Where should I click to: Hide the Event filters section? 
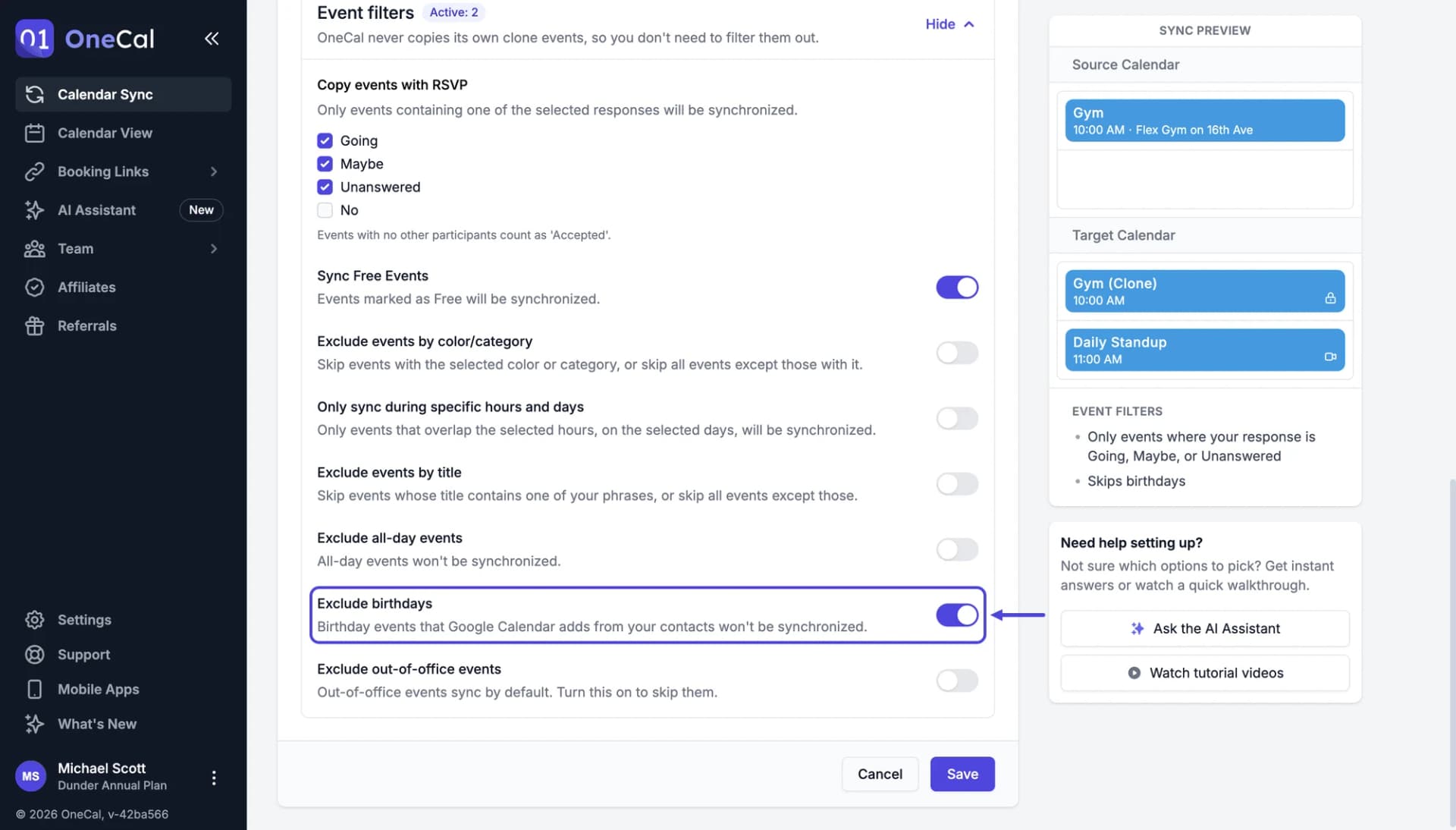point(949,24)
